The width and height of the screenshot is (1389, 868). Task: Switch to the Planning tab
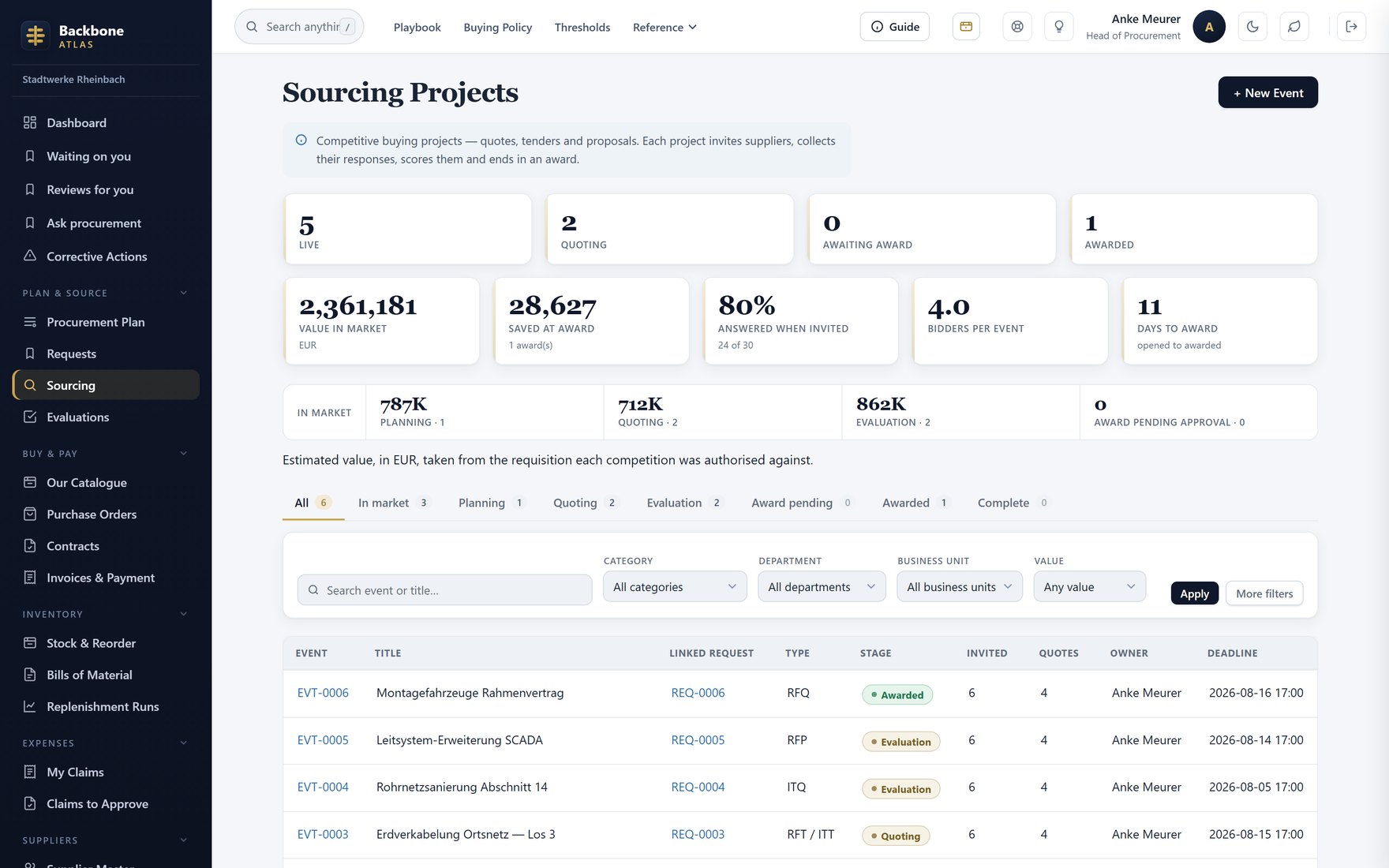492,503
